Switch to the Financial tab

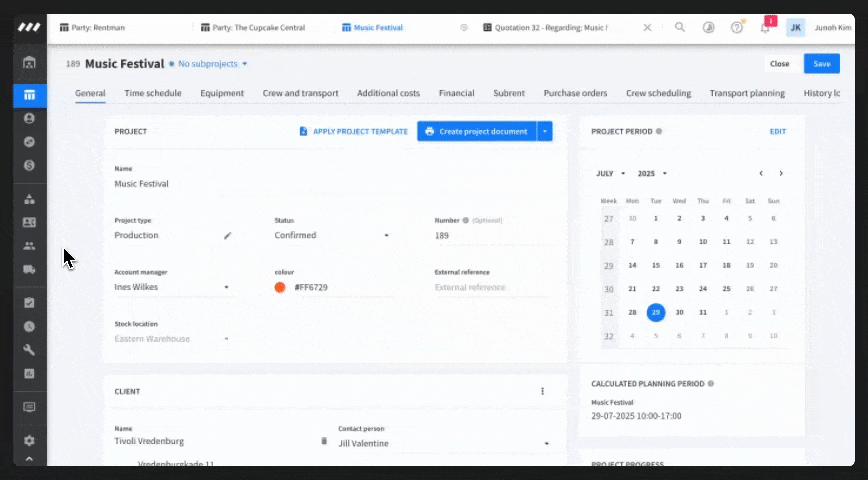(x=457, y=93)
